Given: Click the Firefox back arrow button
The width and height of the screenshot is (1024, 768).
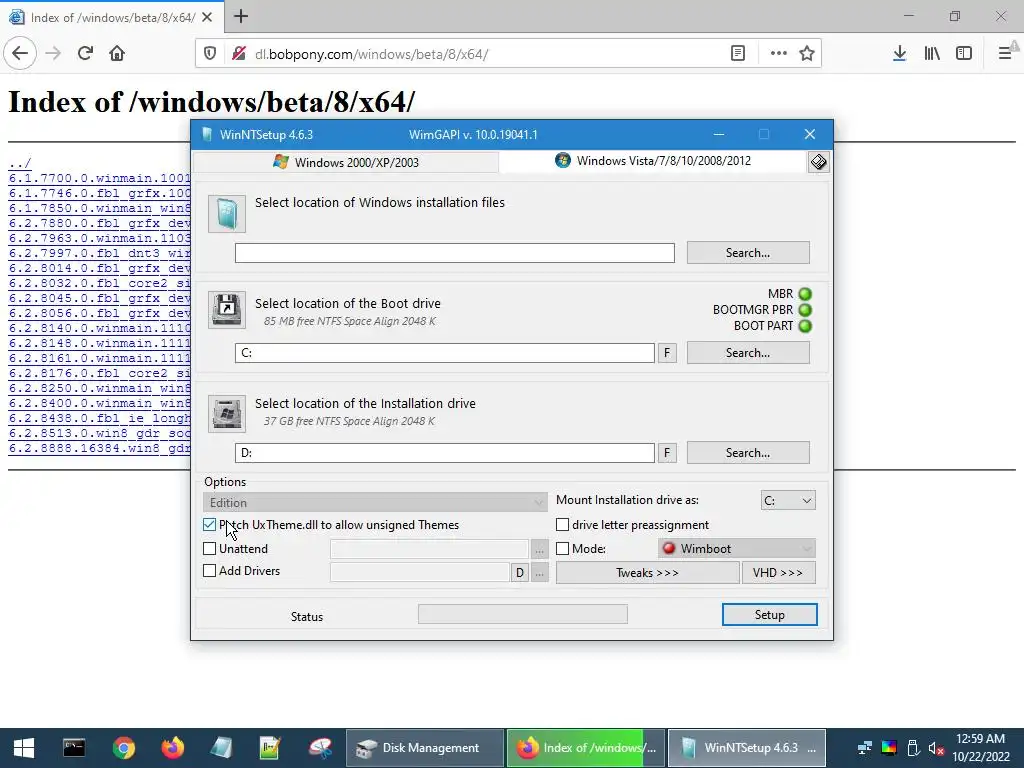Looking at the screenshot, I should click(x=20, y=54).
